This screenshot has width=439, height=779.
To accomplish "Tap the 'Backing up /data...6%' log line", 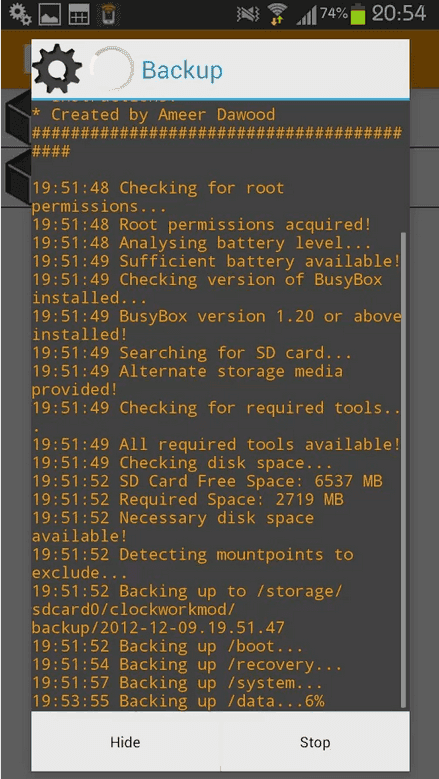I will tap(178, 701).
